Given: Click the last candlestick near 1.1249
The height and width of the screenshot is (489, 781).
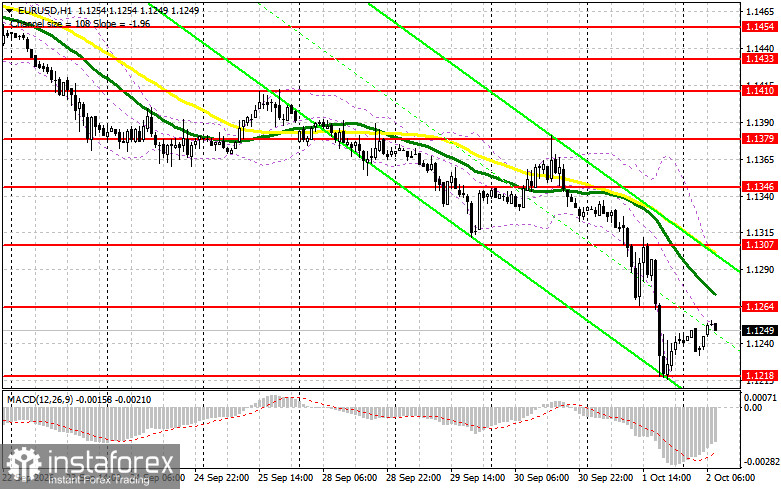Looking at the screenshot, I should [x=716, y=327].
